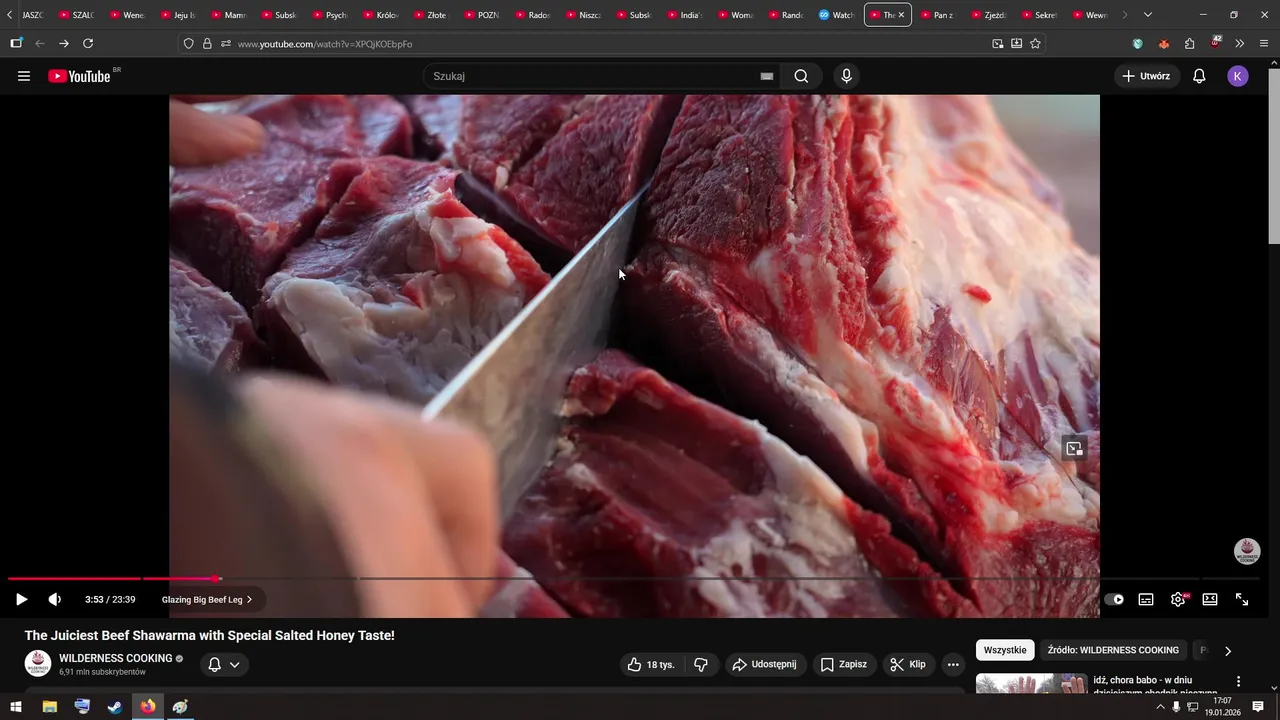Open the WILDERNESS COOKING channel name link
Viewport: 1280px width, 720px height.
pyautogui.click(x=116, y=658)
